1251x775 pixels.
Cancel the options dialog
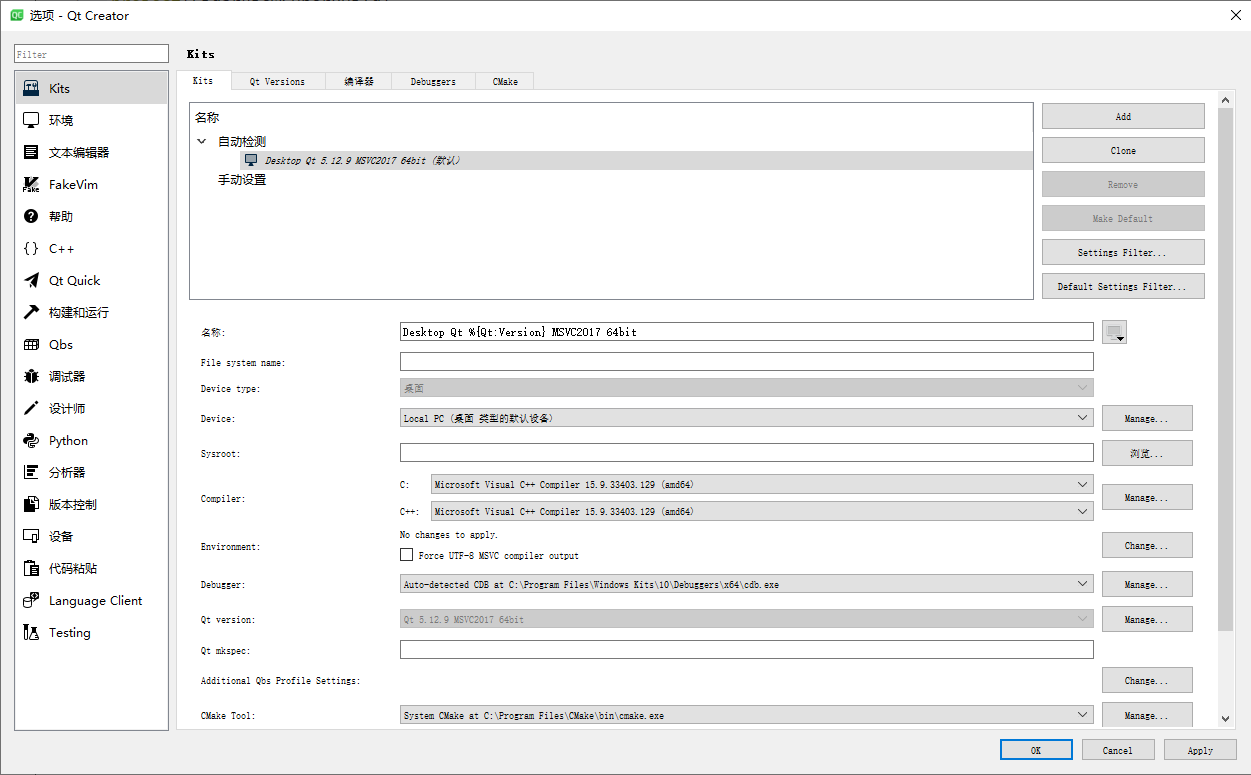coord(1118,750)
